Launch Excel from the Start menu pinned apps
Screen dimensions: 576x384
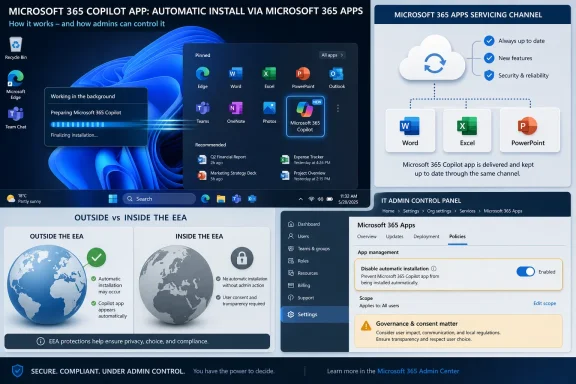click(x=269, y=77)
